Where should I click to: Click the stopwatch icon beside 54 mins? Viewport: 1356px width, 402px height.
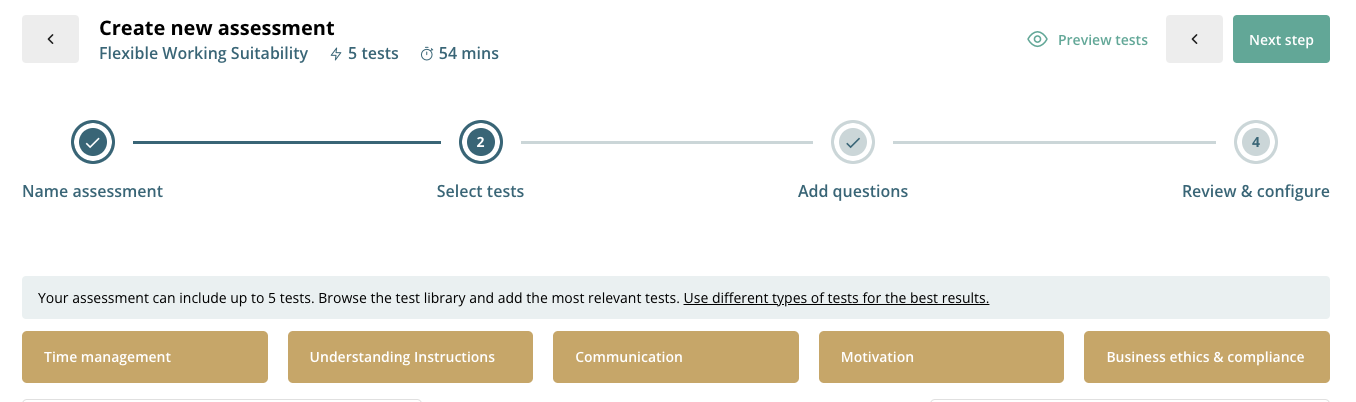click(427, 54)
